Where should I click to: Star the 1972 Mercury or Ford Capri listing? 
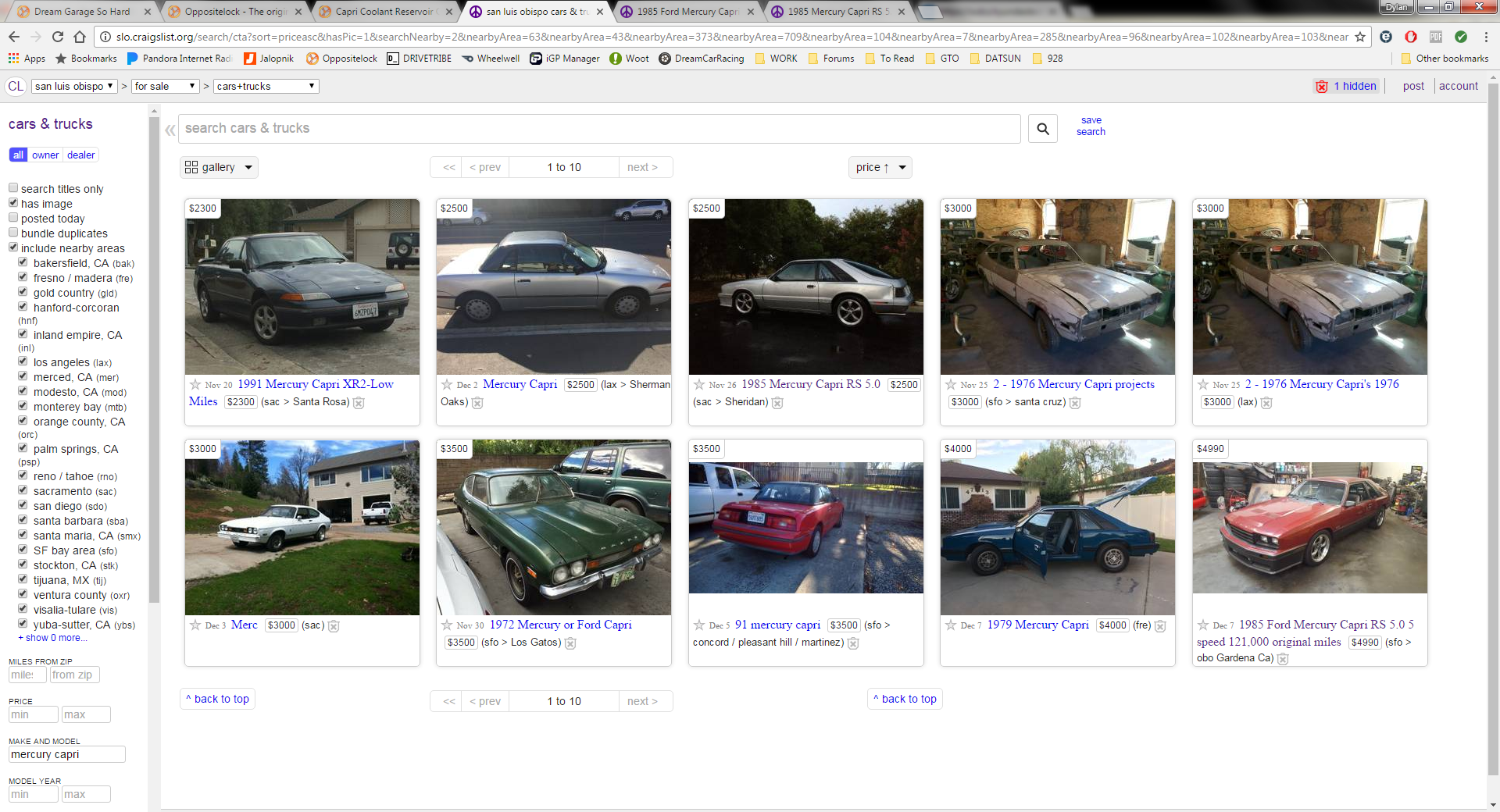coord(447,625)
